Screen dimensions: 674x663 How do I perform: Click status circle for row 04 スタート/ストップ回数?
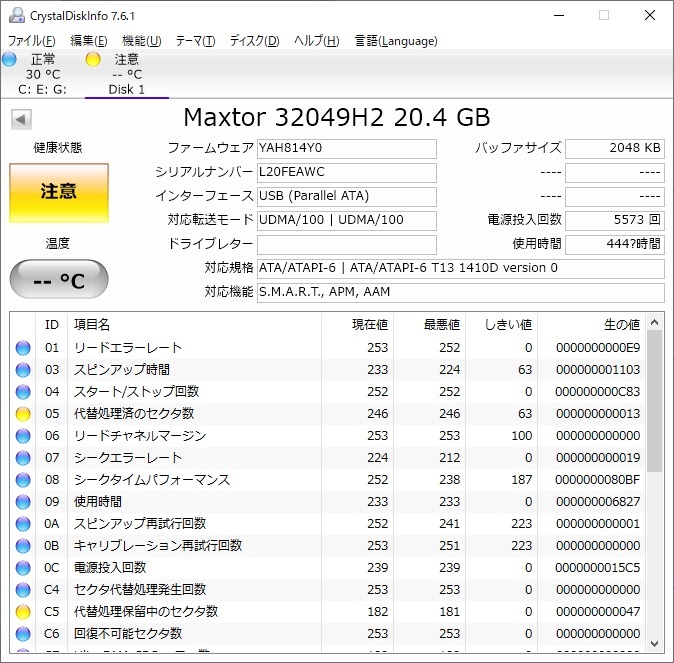tap(23, 392)
